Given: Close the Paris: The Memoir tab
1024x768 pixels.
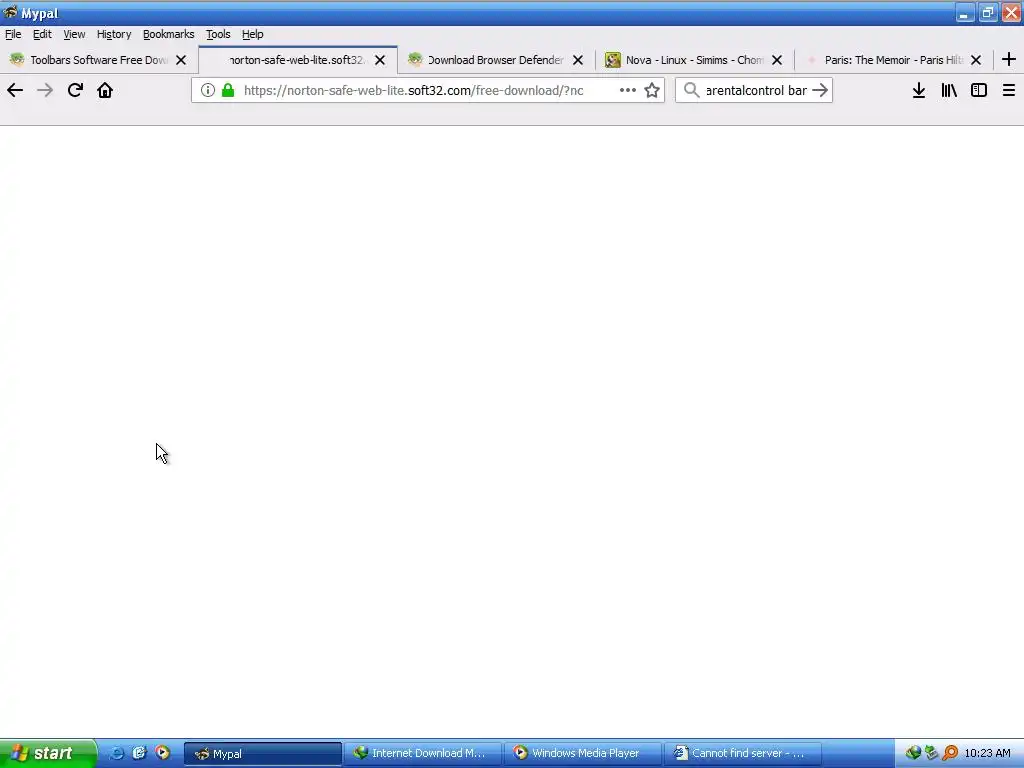Looking at the screenshot, I should coord(976,60).
